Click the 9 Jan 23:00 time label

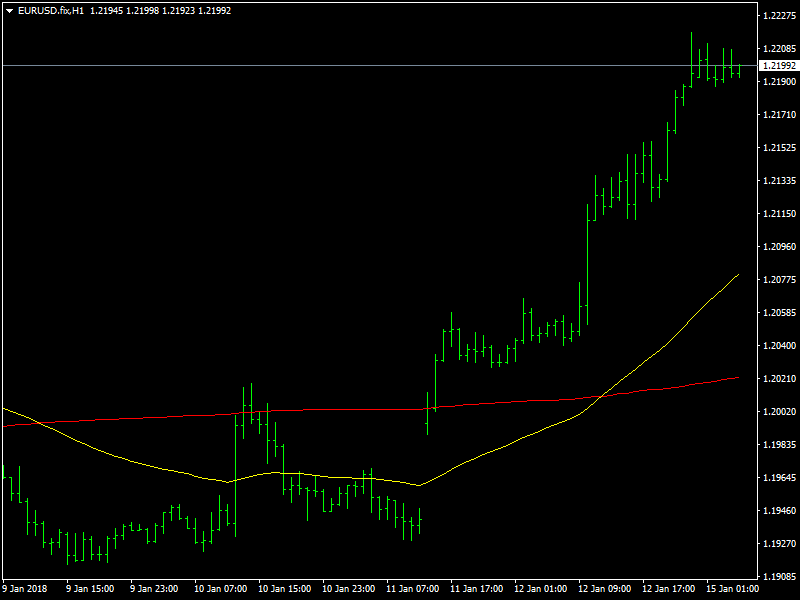154,589
